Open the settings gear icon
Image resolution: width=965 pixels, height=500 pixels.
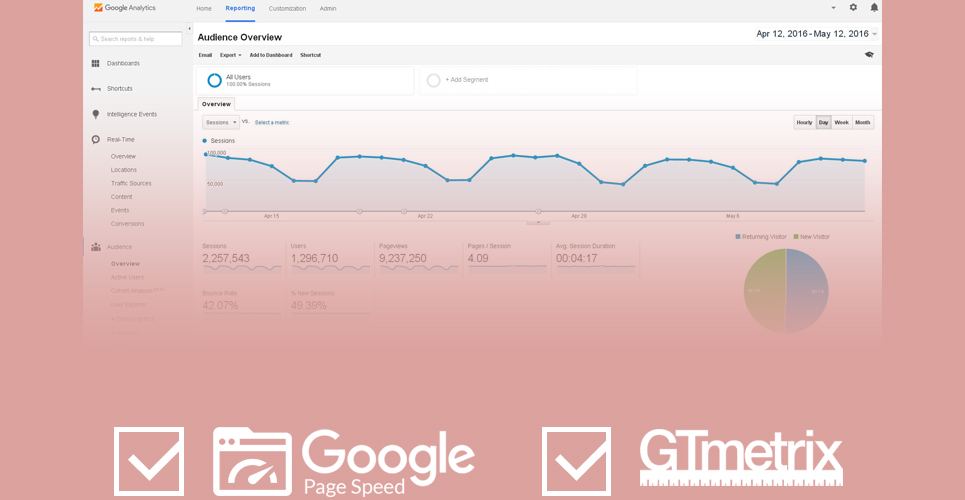click(x=853, y=7)
